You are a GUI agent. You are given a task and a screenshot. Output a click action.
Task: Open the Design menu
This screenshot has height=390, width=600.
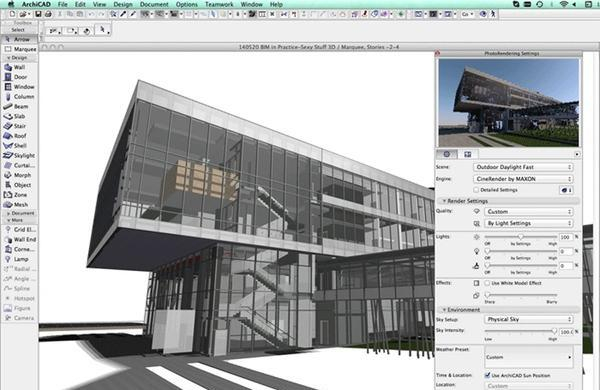click(123, 4)
